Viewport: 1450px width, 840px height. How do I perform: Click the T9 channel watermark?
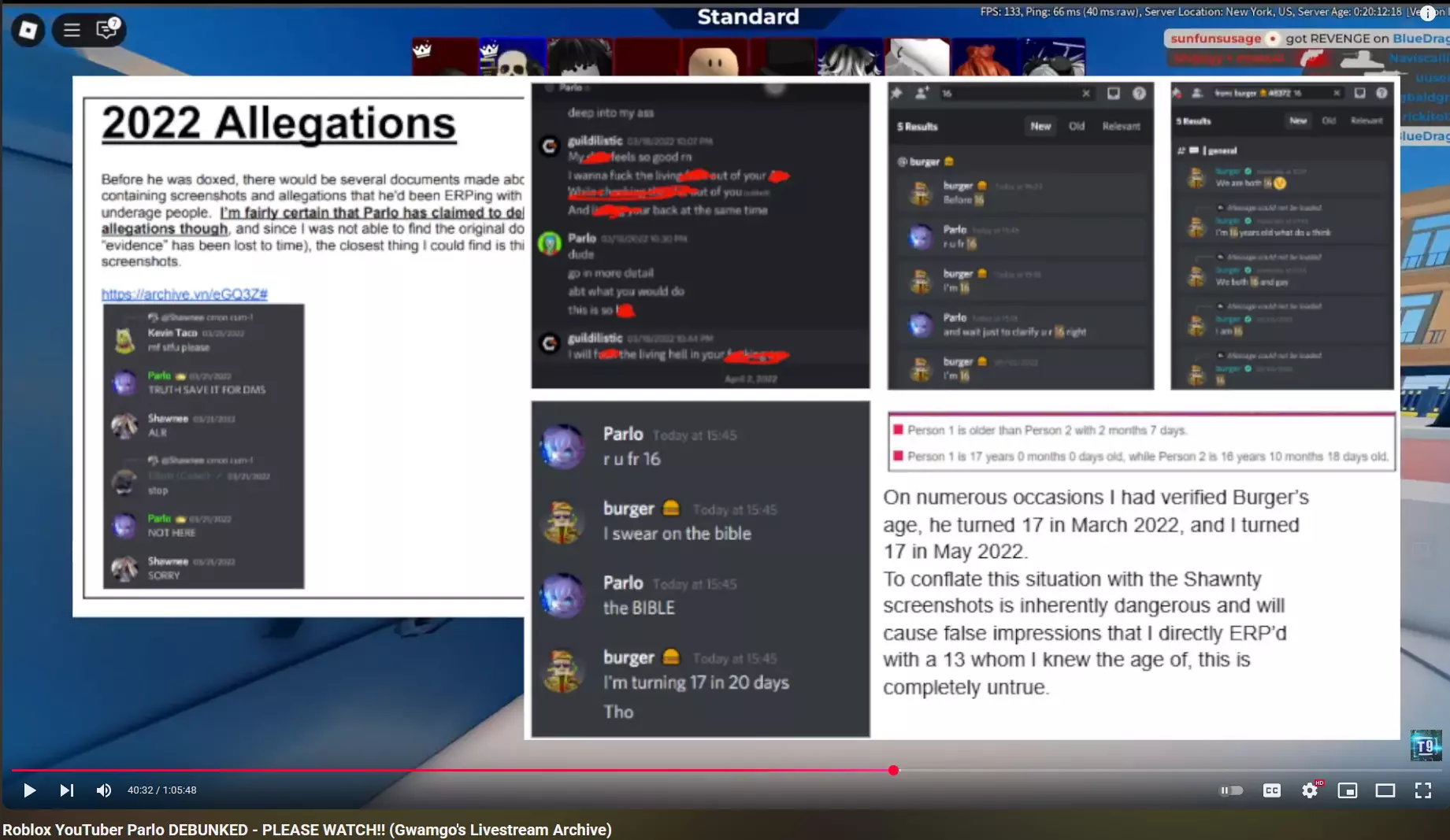1426,745
